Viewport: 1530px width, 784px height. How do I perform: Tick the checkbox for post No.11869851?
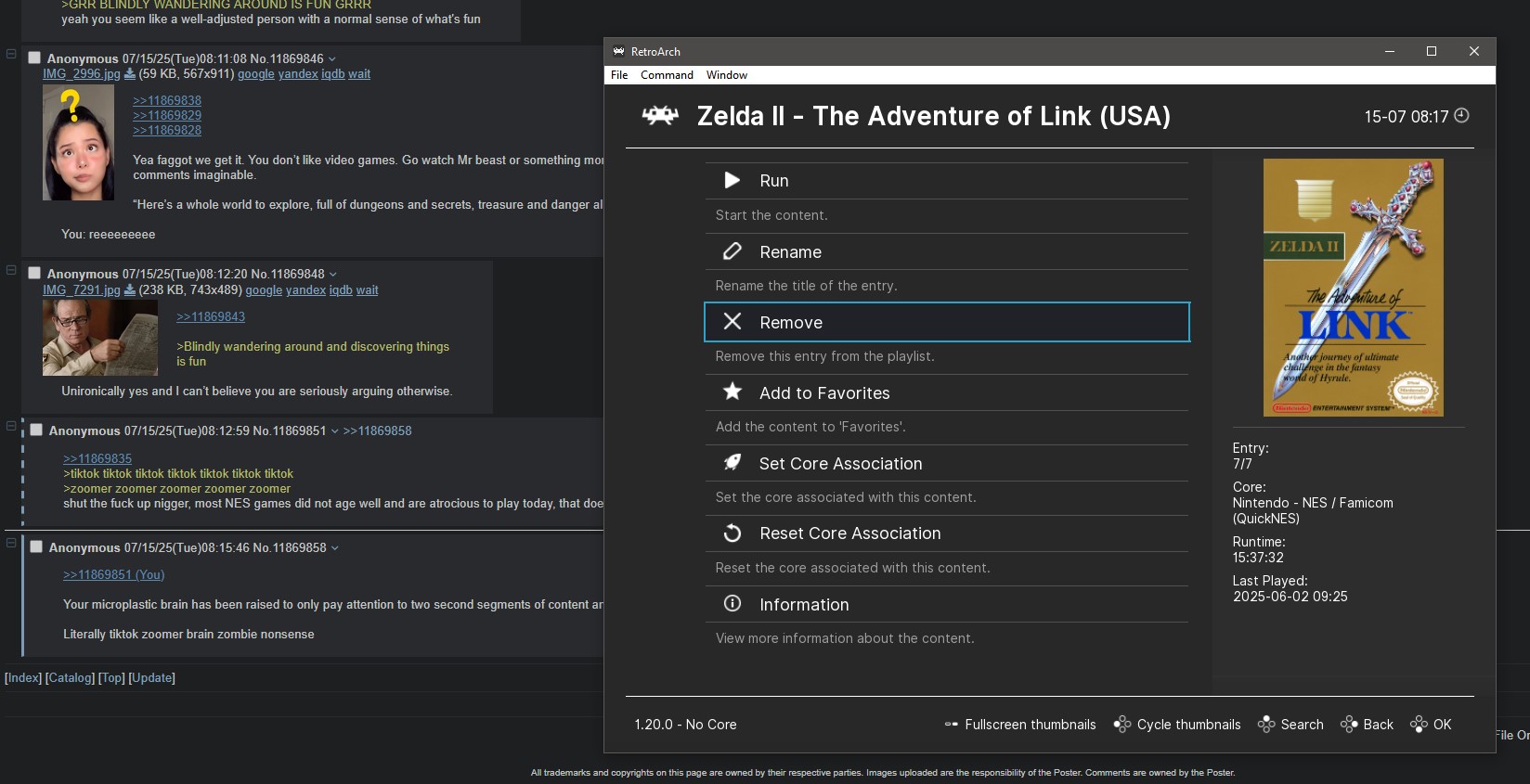(x=36, y=431)
